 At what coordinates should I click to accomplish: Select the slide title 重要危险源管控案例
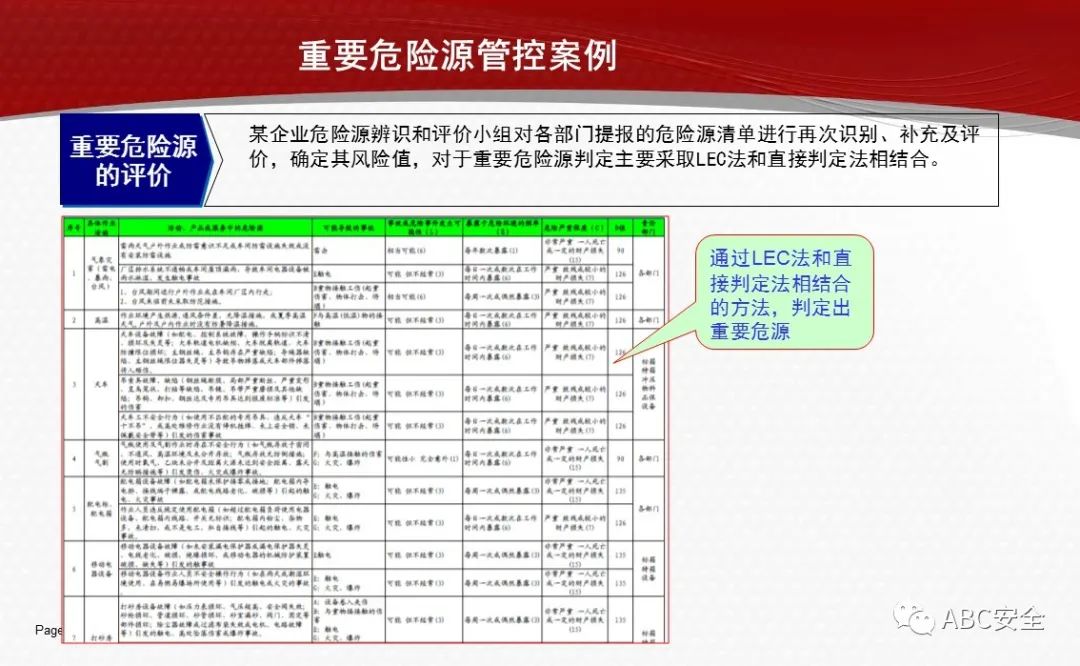(457, 56)
